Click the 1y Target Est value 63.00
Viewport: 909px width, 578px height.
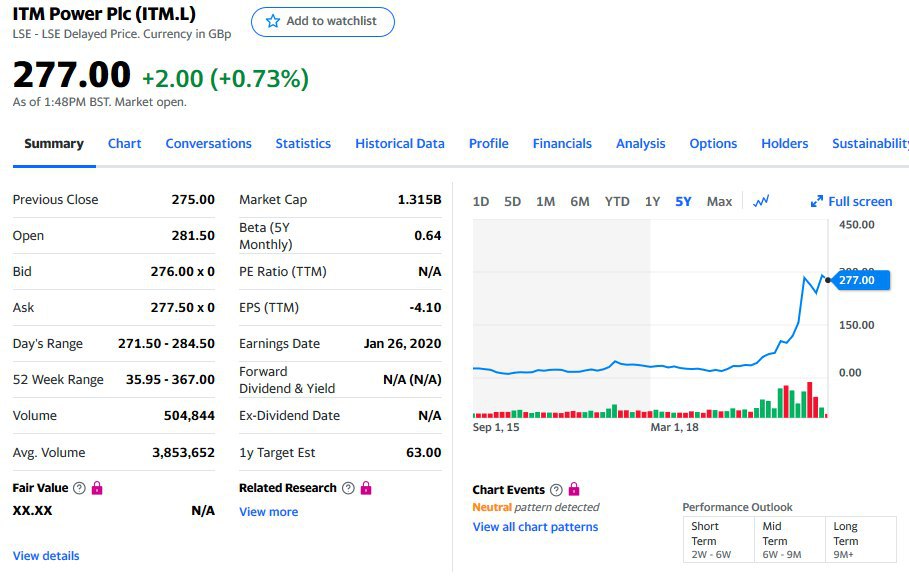coord(424,452)
